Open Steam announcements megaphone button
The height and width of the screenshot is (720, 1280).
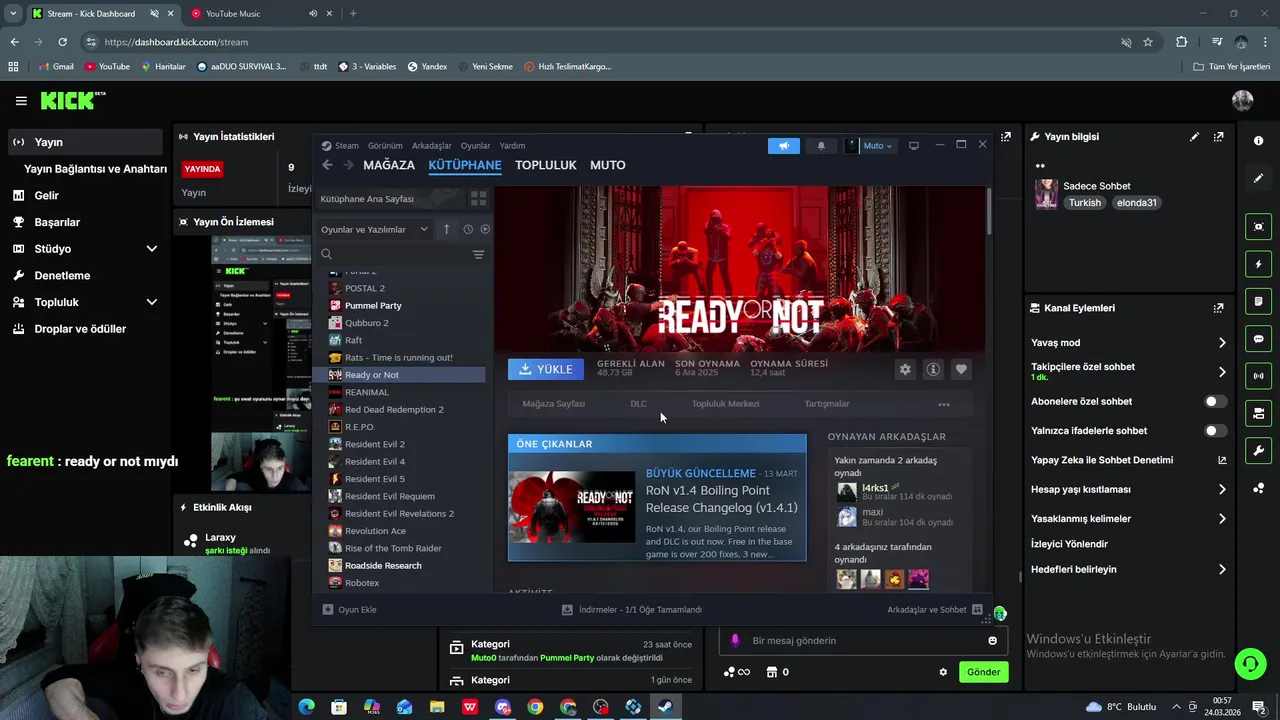tap(784, 146)
